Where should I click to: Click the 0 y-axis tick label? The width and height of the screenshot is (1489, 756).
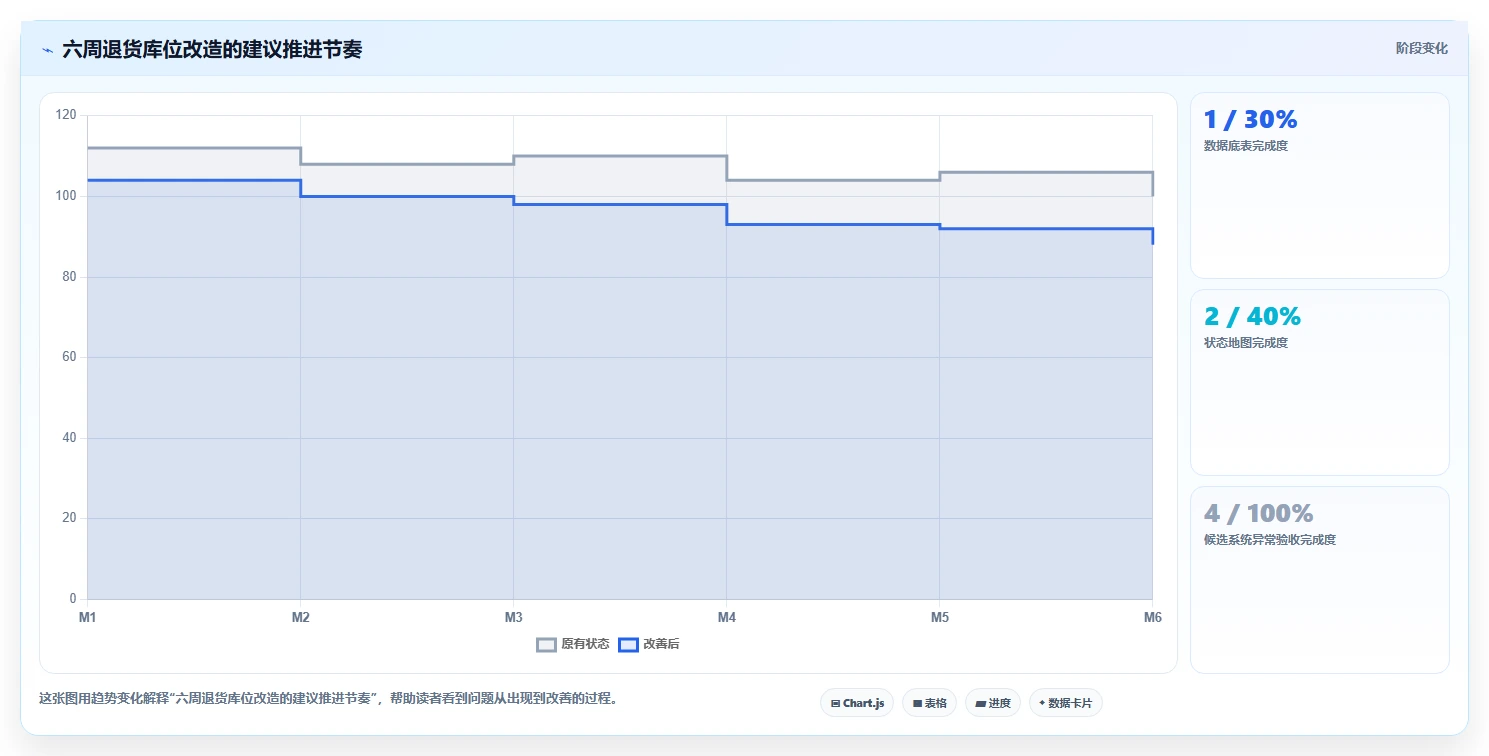[73, 599]
